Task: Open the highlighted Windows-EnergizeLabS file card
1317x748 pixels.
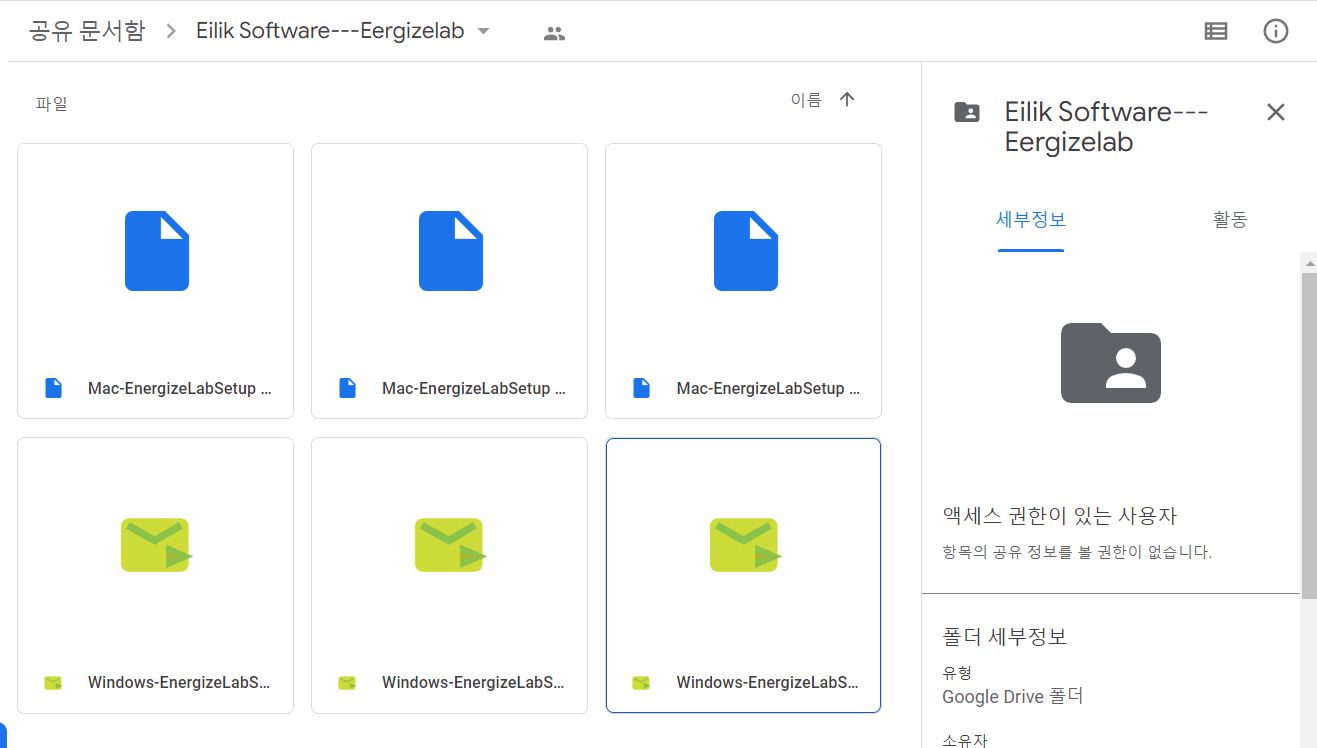Action: tap(743, 575)
